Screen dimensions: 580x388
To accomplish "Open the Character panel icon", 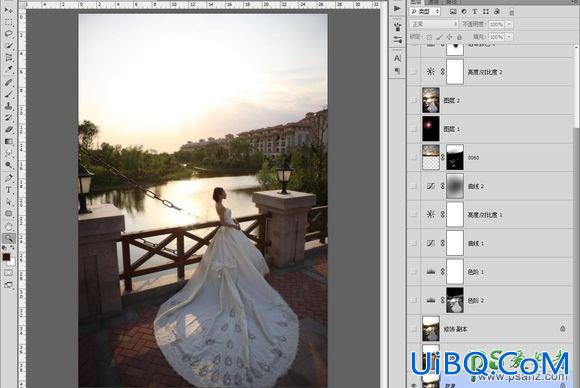I will [x=397, y=58].
